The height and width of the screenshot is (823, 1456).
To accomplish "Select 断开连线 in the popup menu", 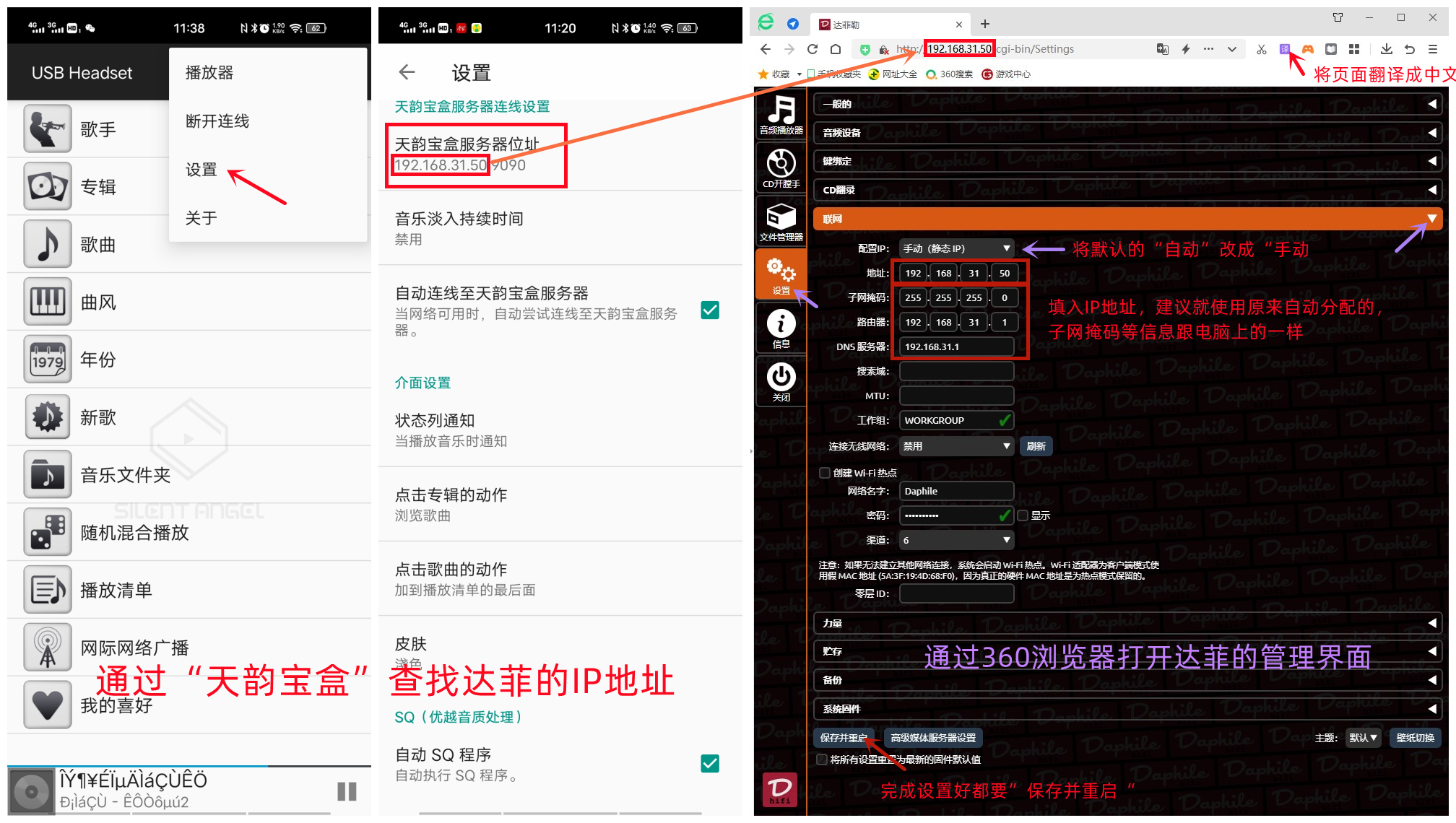I will [217, 121].
